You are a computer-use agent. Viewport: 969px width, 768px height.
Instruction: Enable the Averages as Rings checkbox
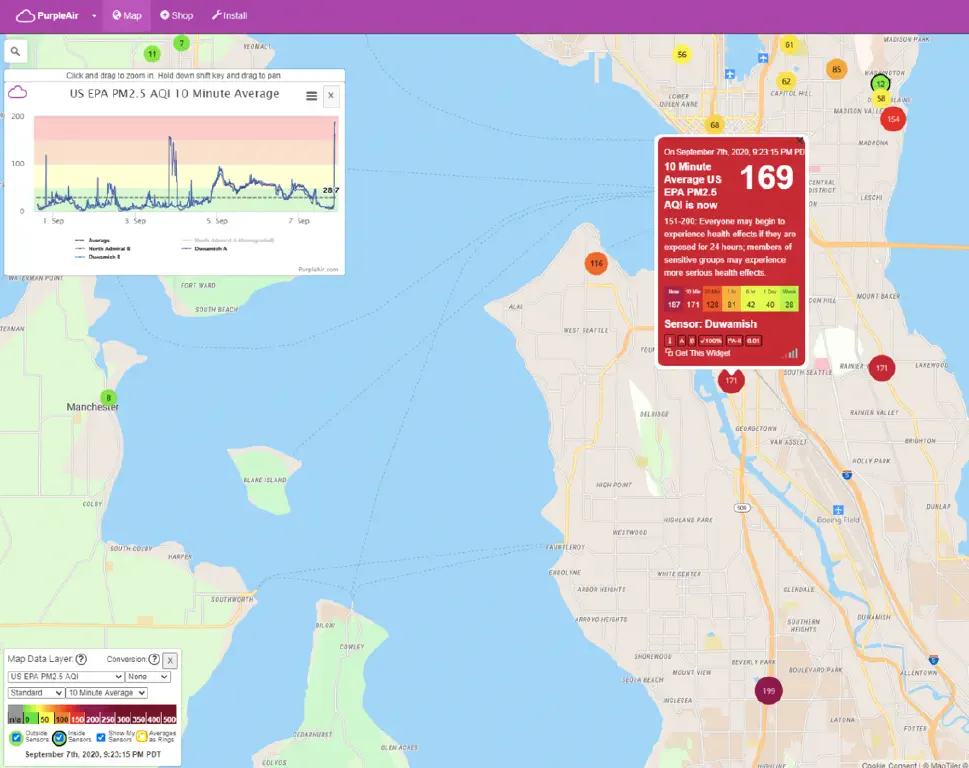pos(142,736)
